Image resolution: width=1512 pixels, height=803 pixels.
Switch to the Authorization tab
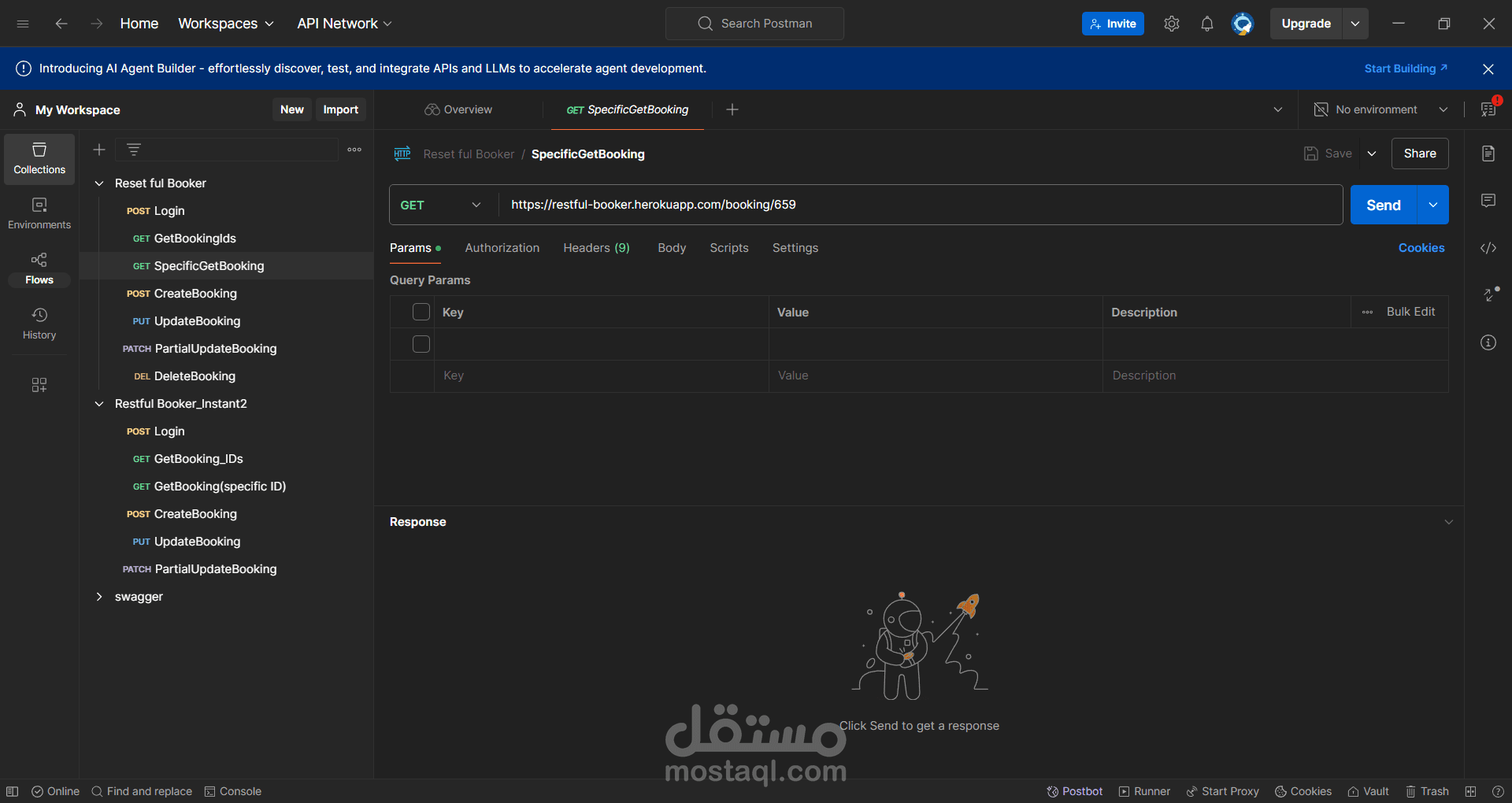point(502,247)
